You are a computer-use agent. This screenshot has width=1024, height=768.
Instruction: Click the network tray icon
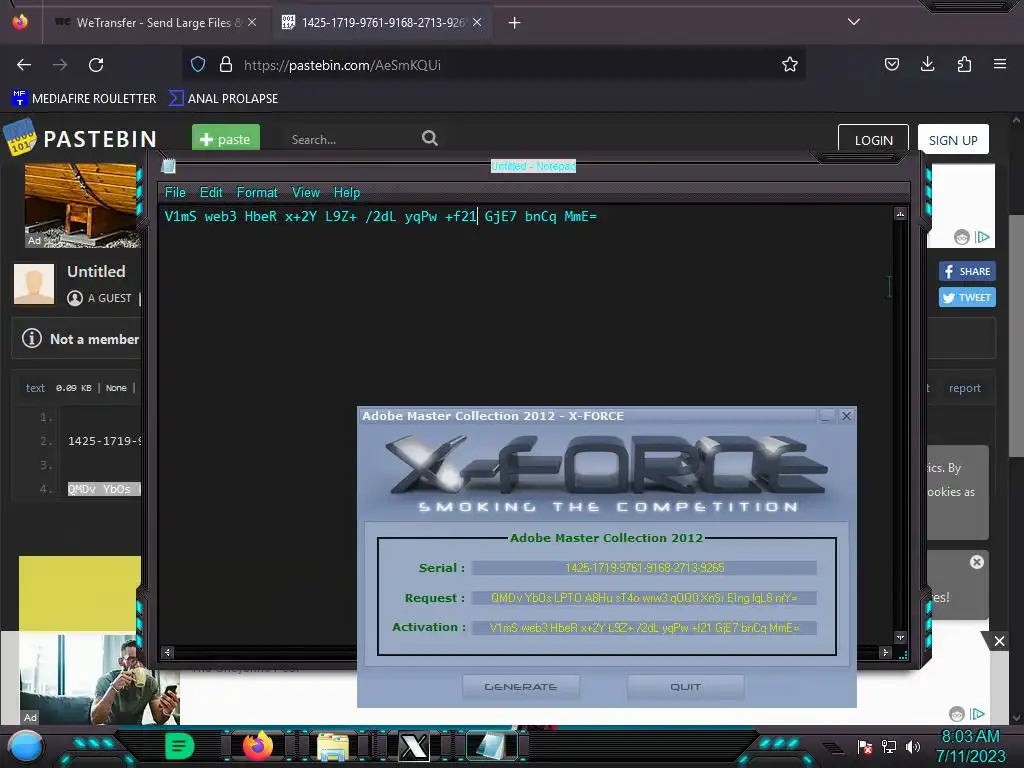889,746
